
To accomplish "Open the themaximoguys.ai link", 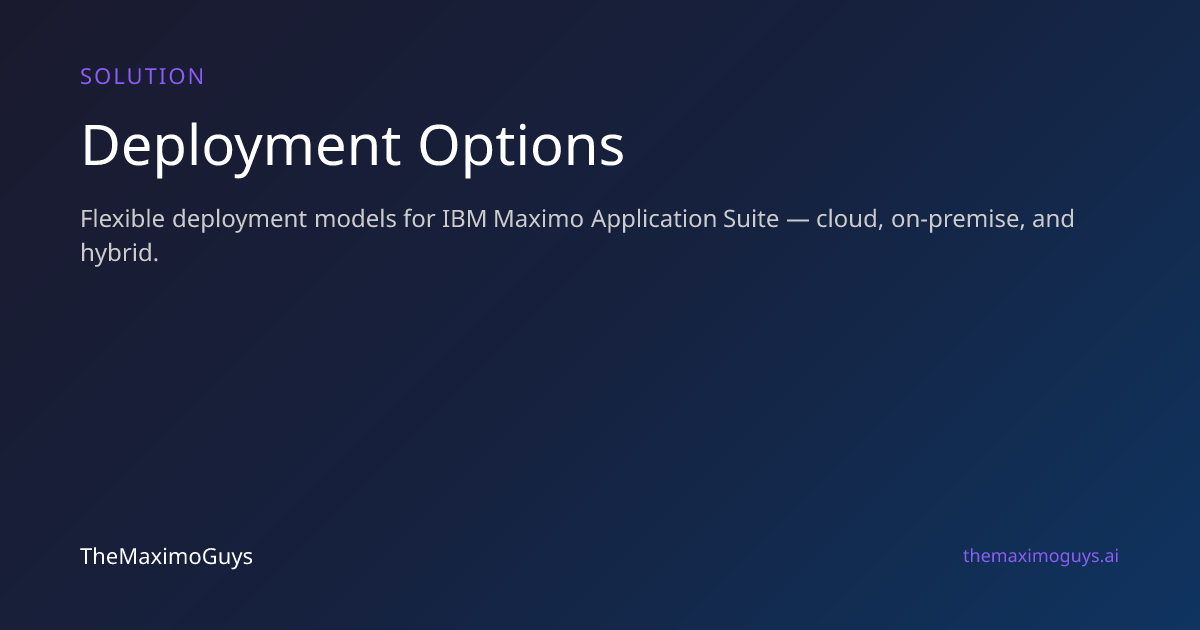I will coord(1041,556).
